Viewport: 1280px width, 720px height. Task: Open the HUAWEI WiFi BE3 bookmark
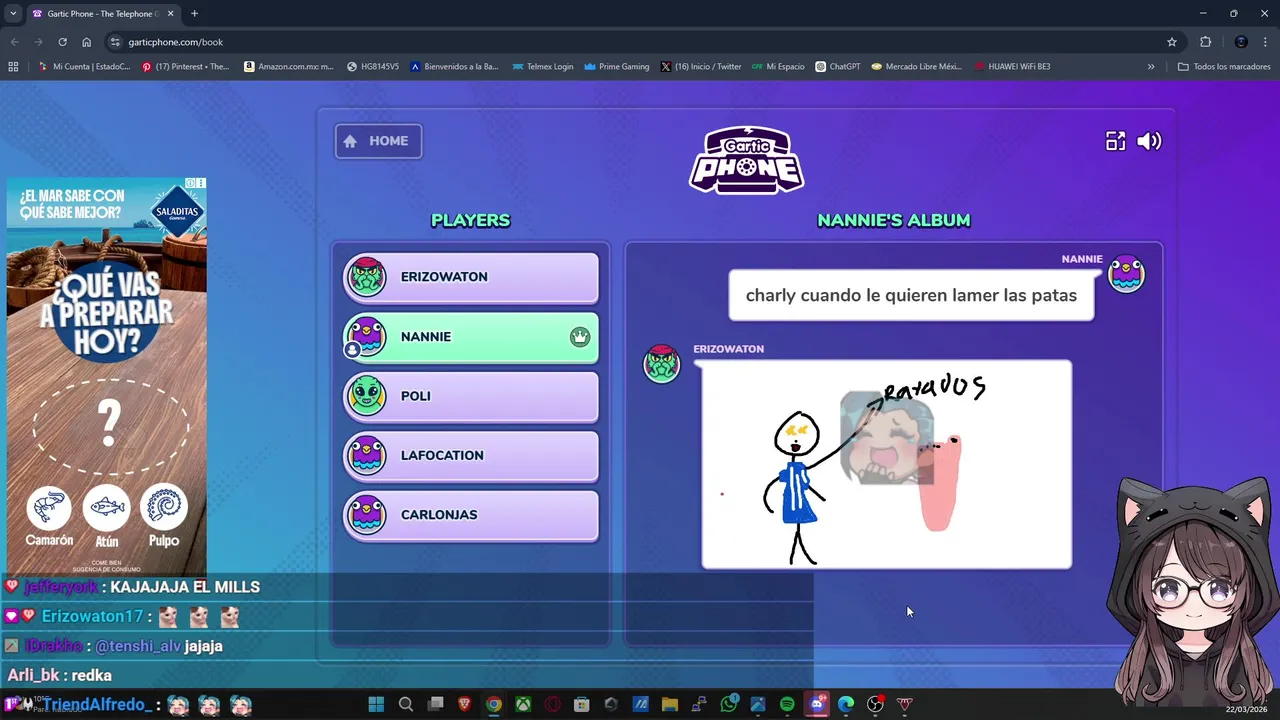click(1012, 67)
